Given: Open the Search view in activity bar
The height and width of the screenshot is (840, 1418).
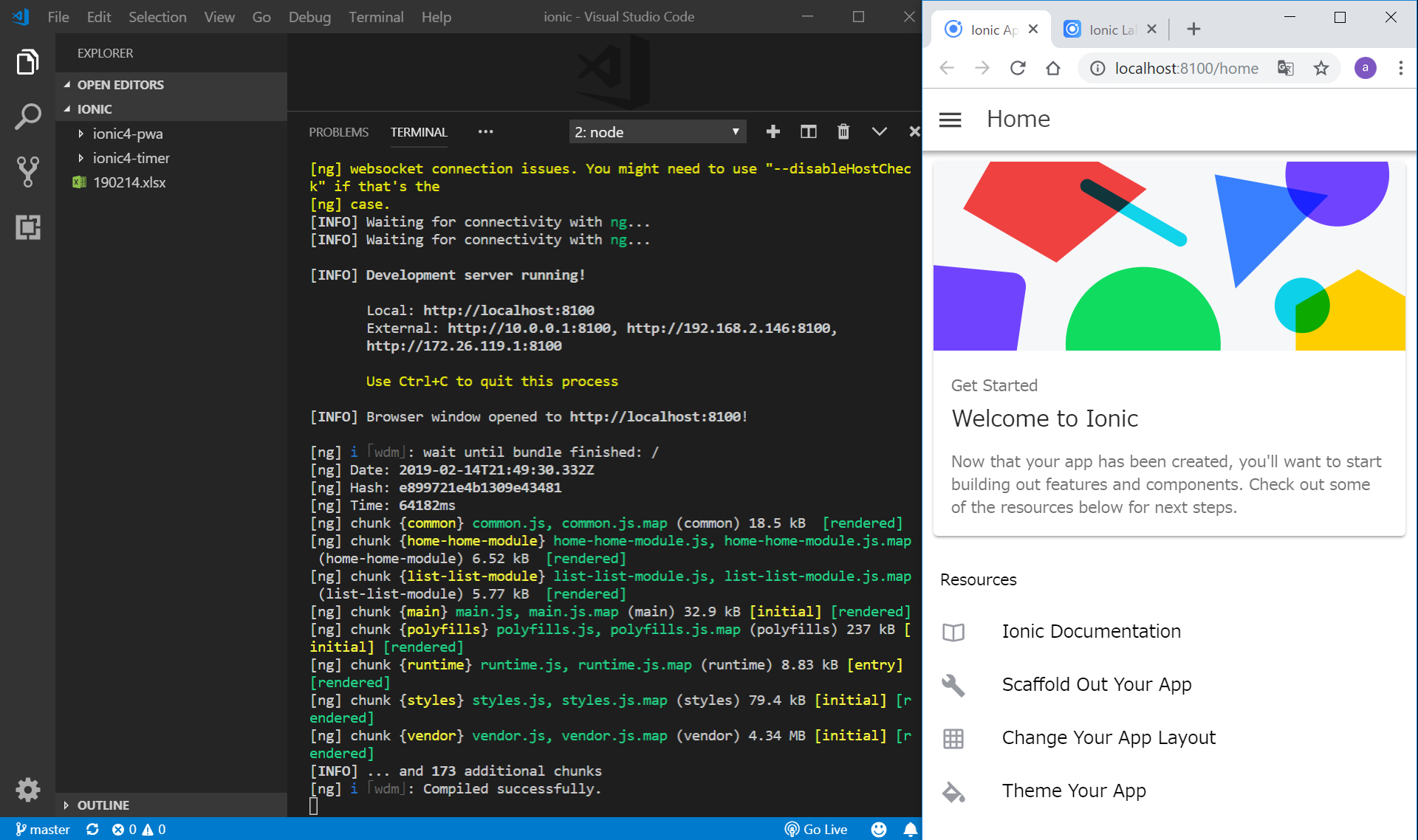Looking at the screenshot, I should tap(27, 117).
